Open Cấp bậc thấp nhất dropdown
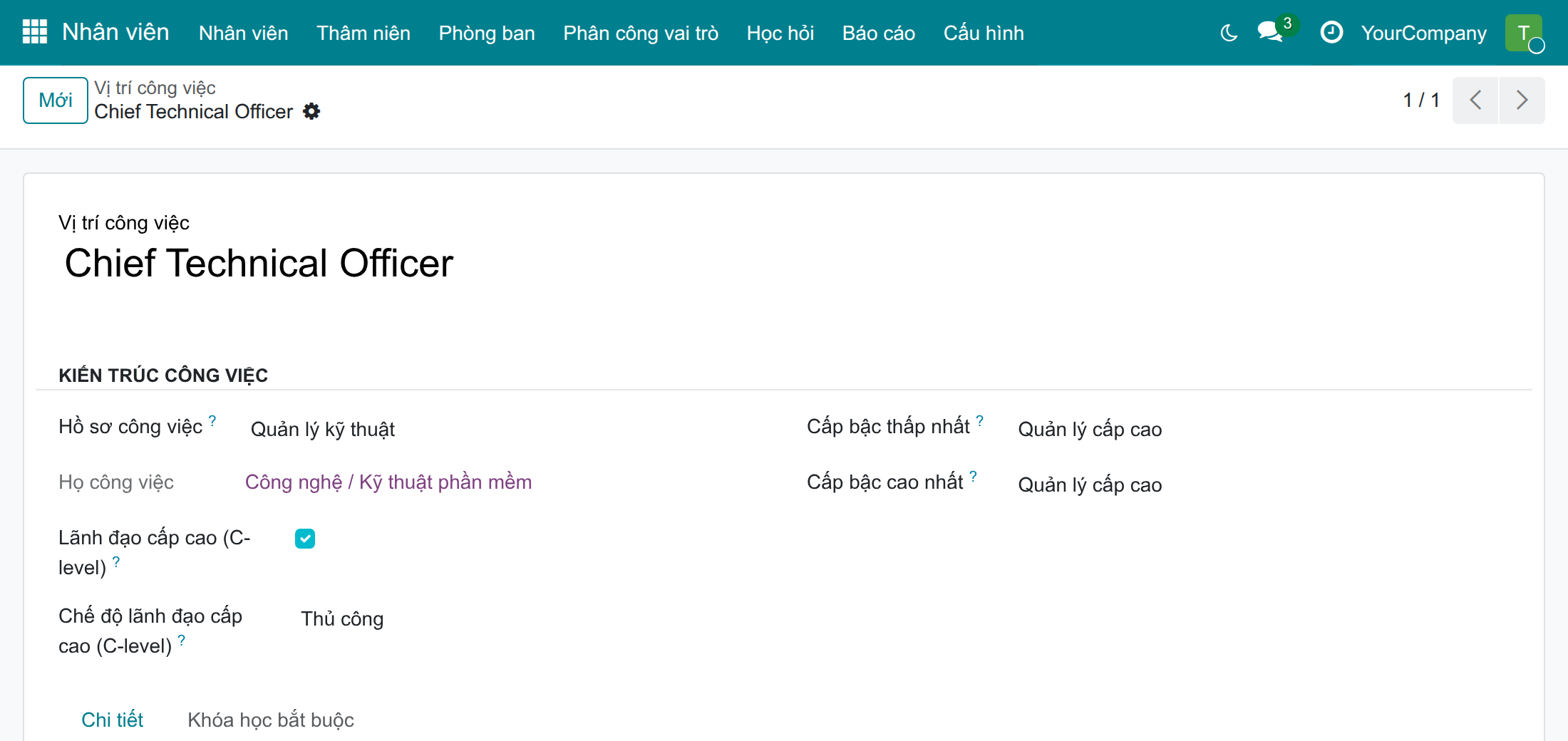 pyautogui.click(x=1269, y=429)
